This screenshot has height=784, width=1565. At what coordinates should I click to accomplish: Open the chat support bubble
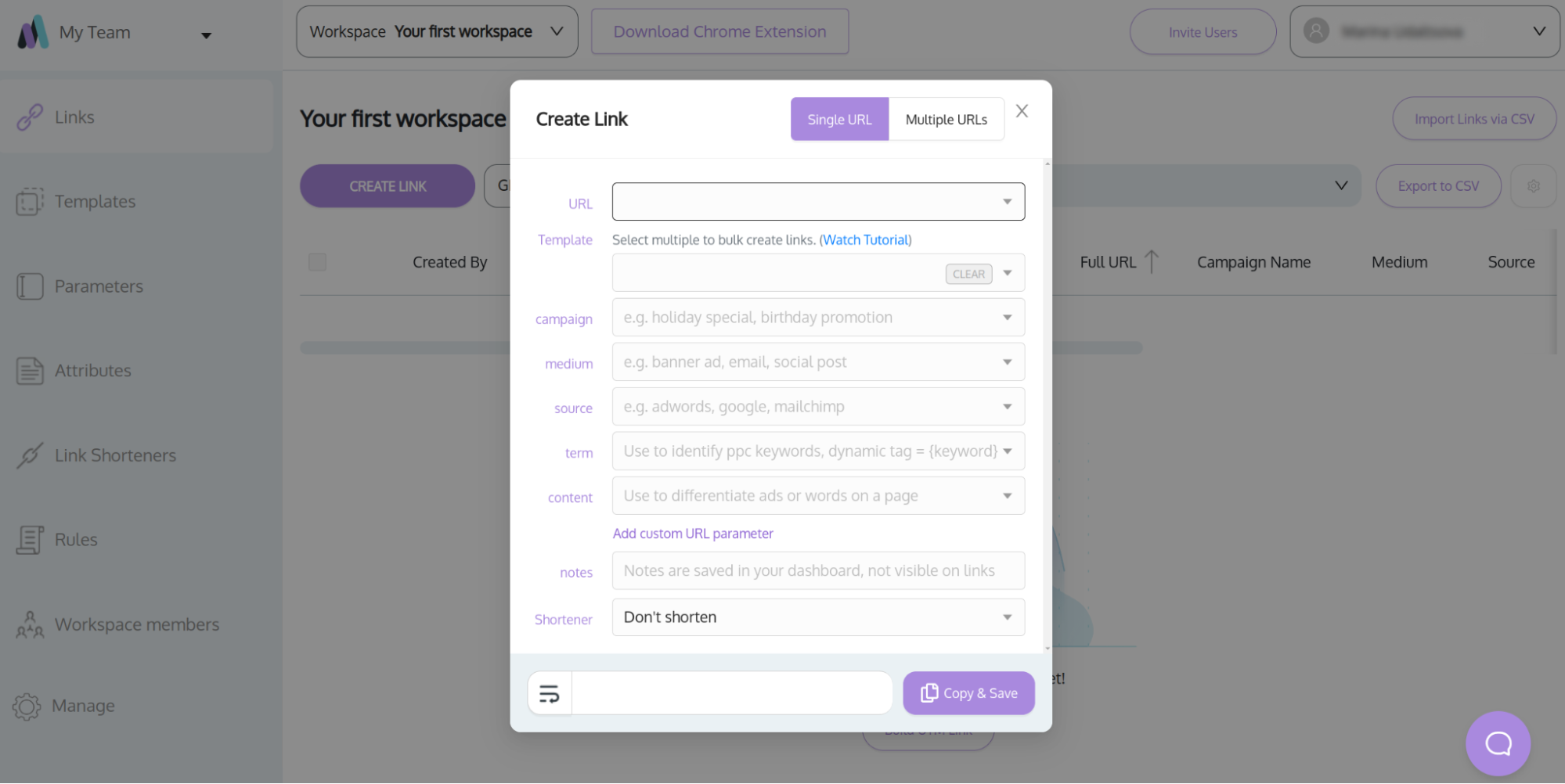click(x=1498, y=743)
